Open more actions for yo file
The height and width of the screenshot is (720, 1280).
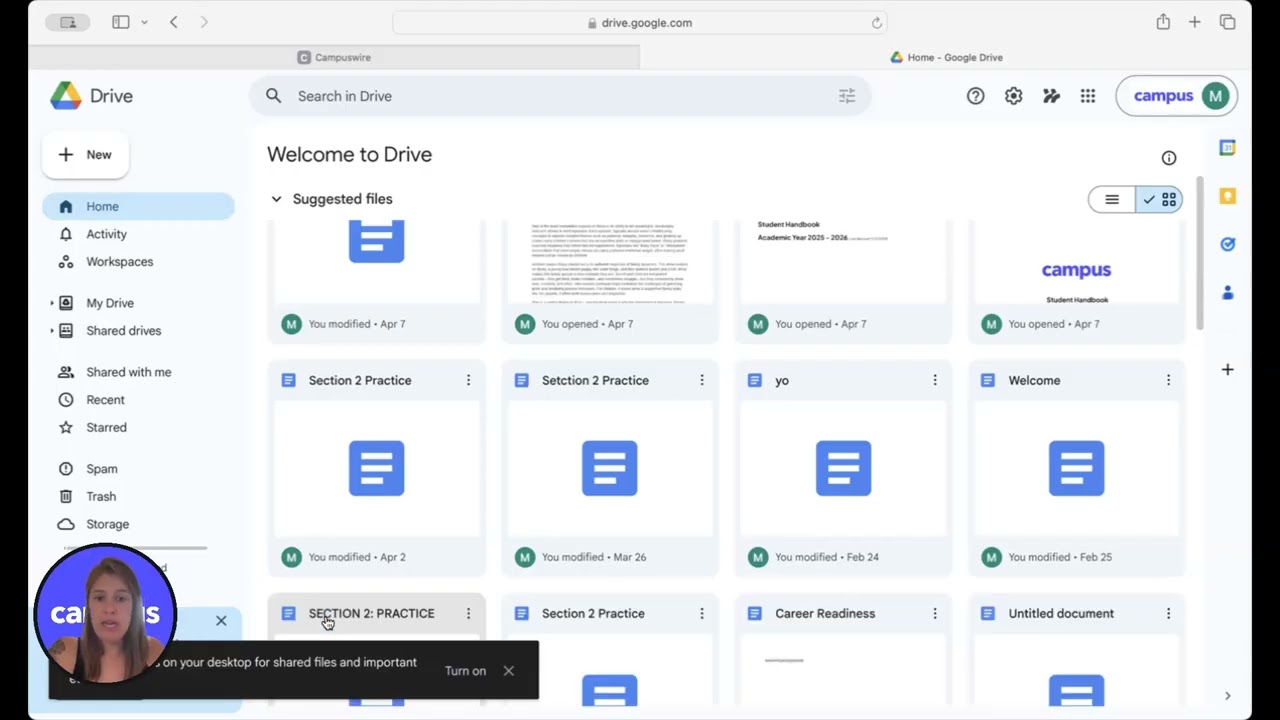(935, 380)
